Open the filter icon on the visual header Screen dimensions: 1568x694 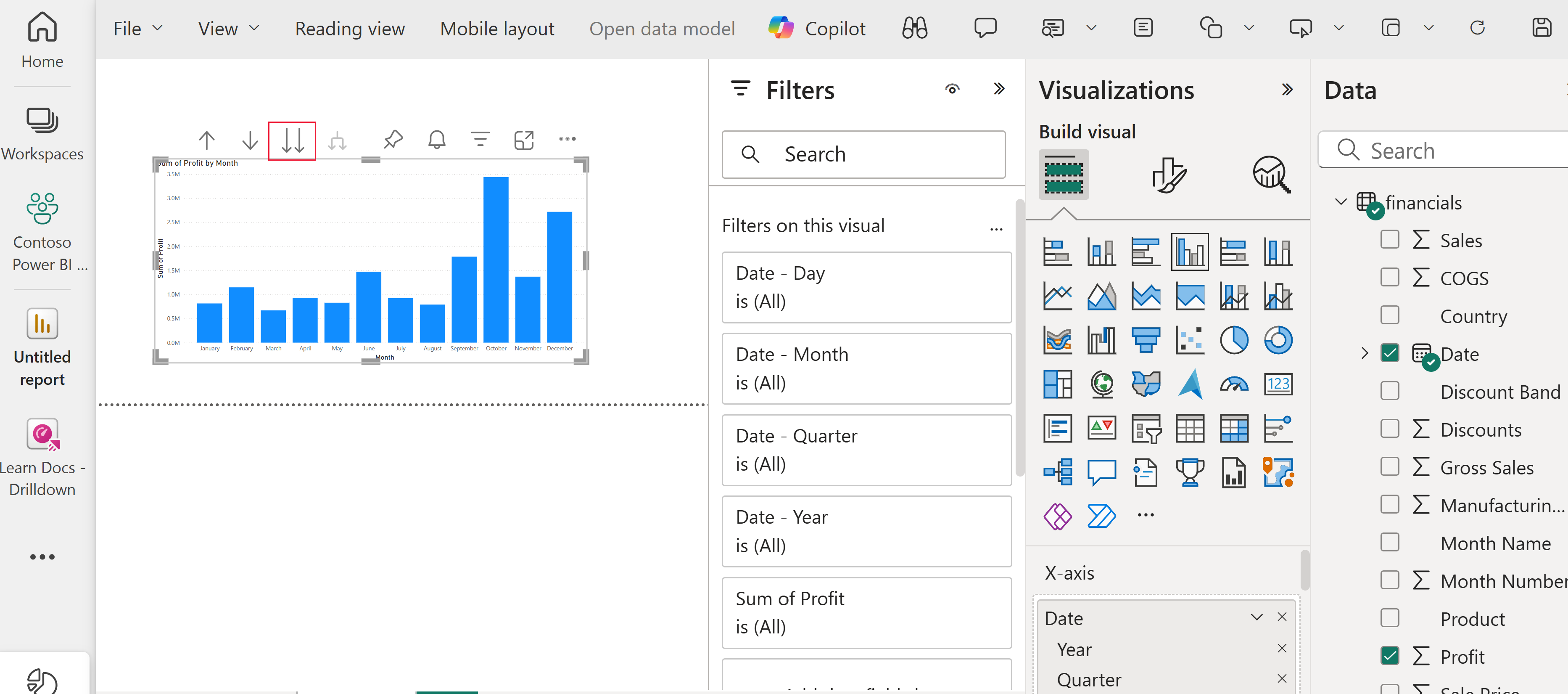pos(480,139)
